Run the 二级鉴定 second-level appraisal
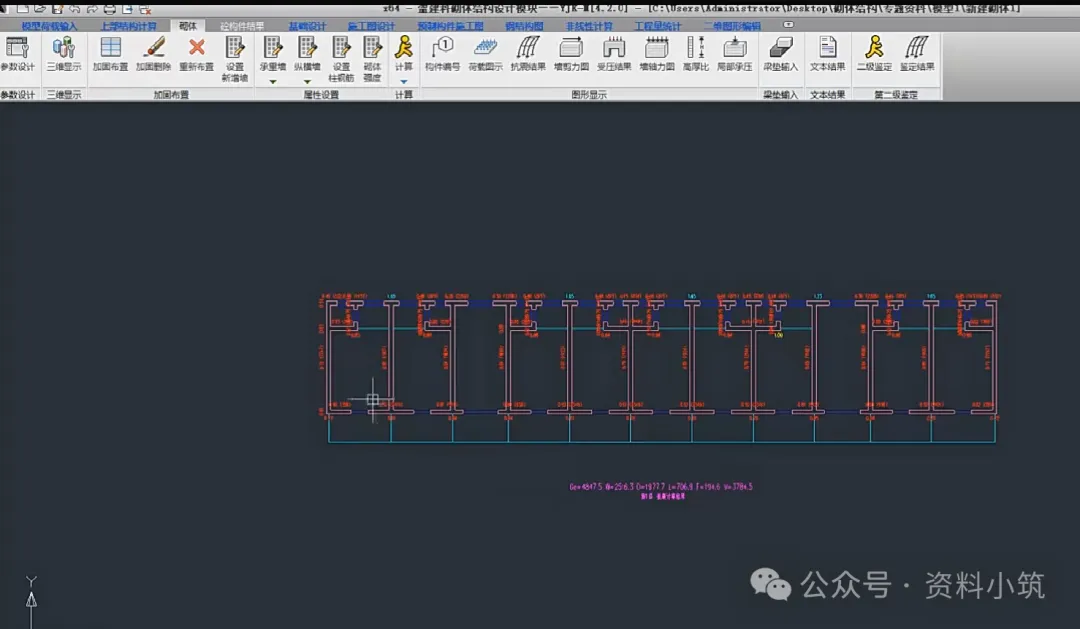 point(874,54)
